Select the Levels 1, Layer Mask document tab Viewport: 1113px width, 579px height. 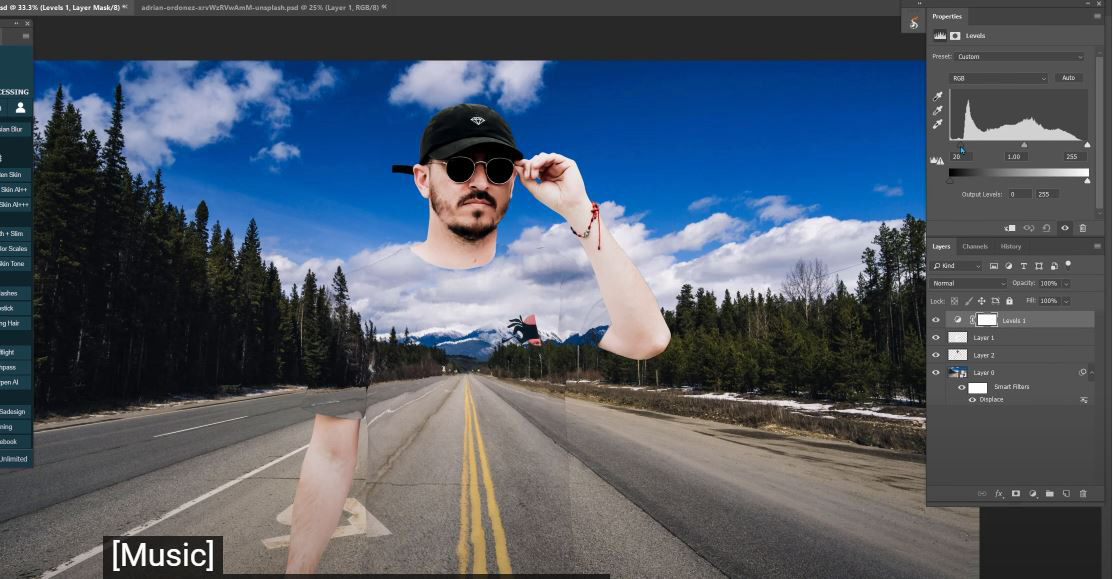60,7
